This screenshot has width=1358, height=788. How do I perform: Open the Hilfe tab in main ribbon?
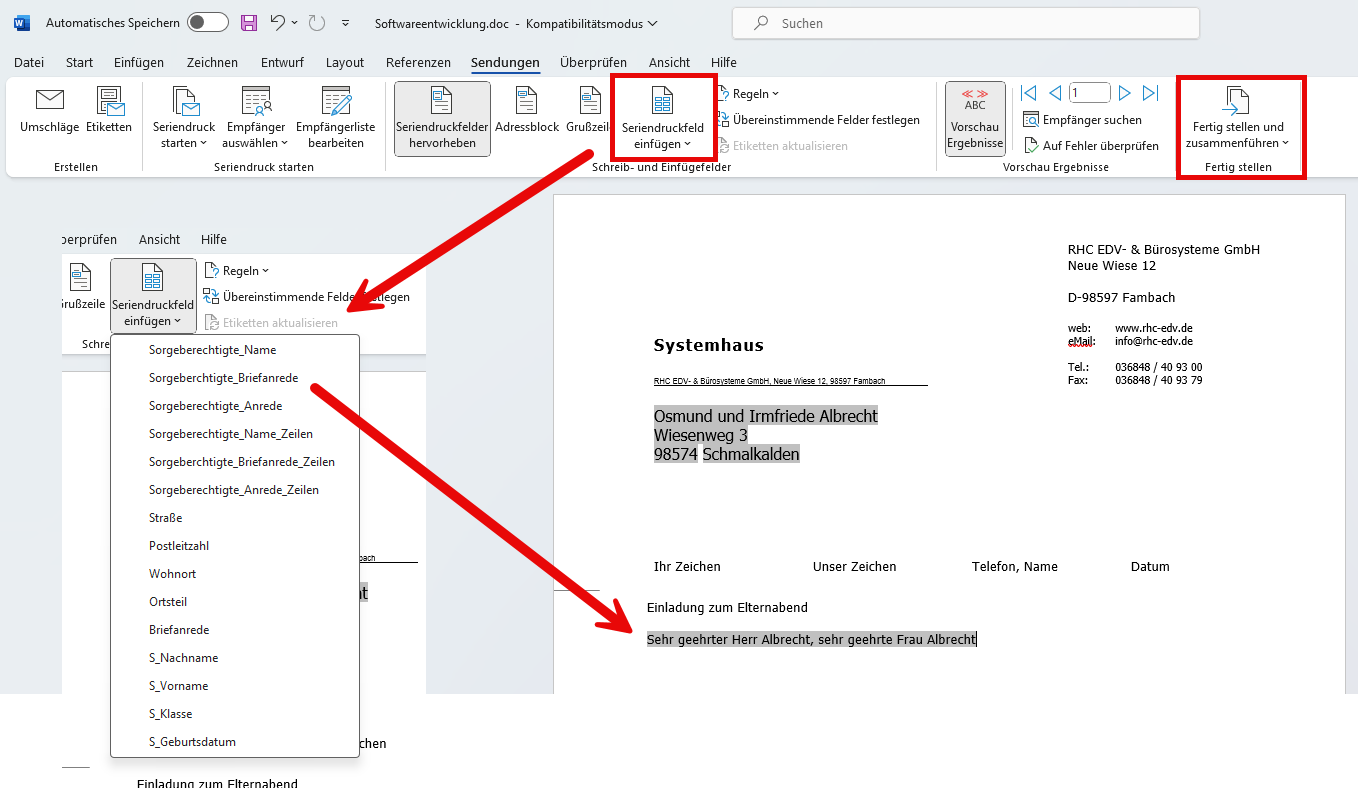(723, 62)
